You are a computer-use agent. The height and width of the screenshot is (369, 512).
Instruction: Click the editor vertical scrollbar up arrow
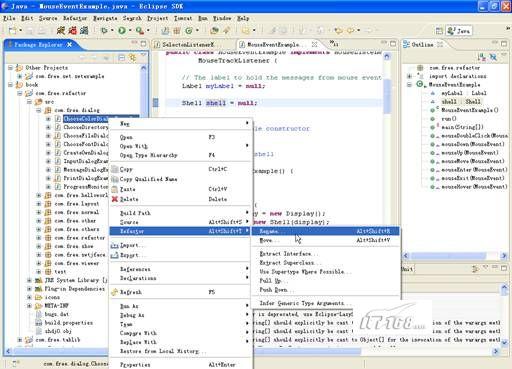[387, 56]
